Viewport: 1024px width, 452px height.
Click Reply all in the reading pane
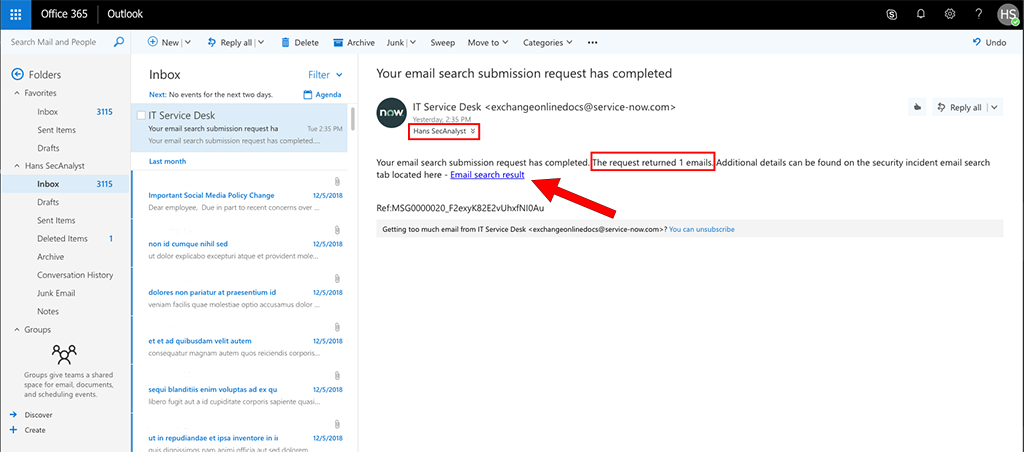(960, 108)
